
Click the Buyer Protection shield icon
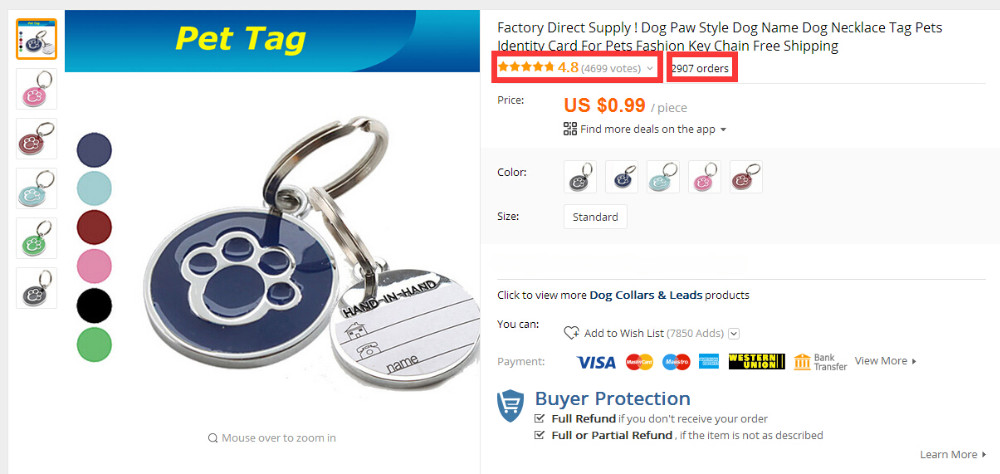click(x=510, y=405)
